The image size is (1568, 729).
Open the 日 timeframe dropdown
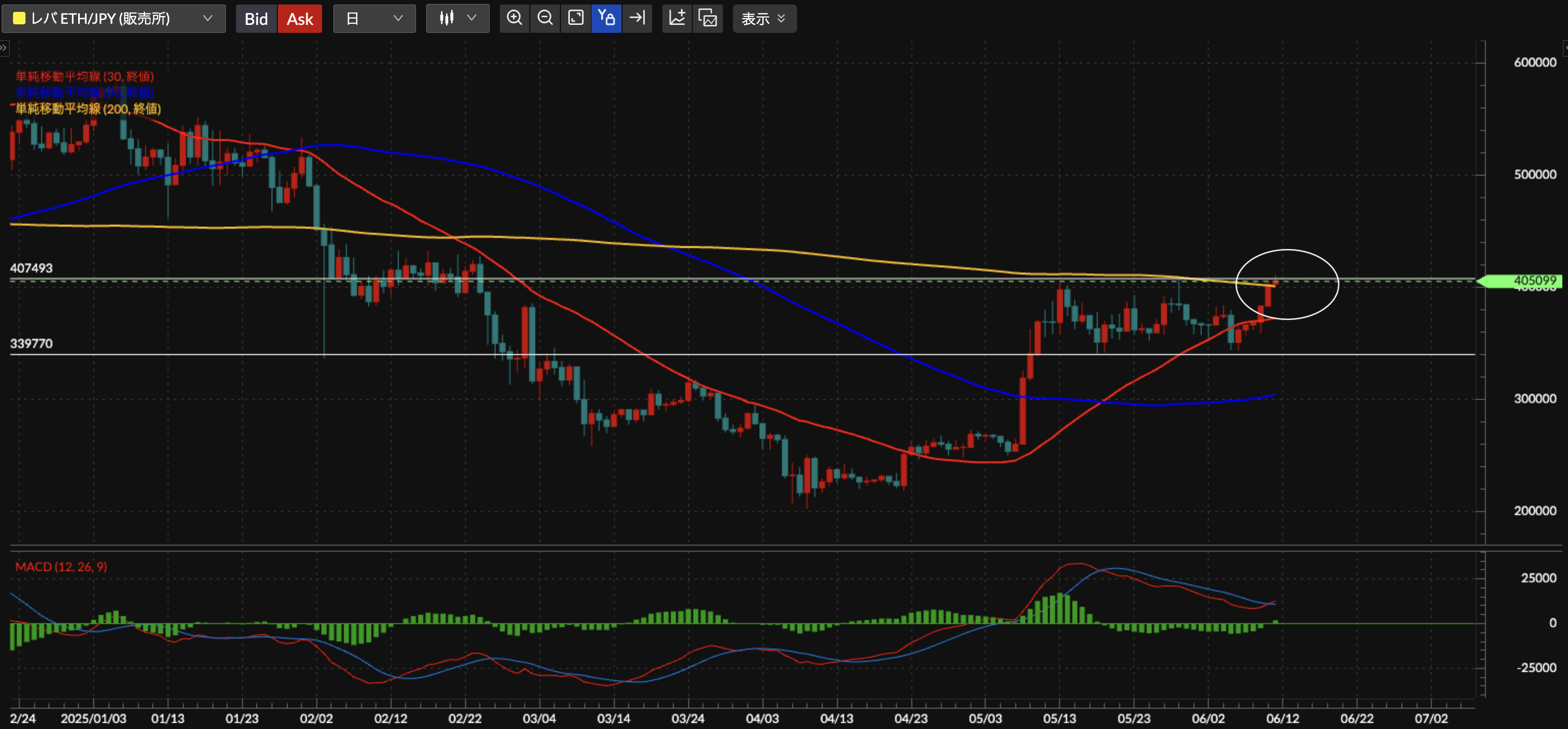click(x=374, y=18)
